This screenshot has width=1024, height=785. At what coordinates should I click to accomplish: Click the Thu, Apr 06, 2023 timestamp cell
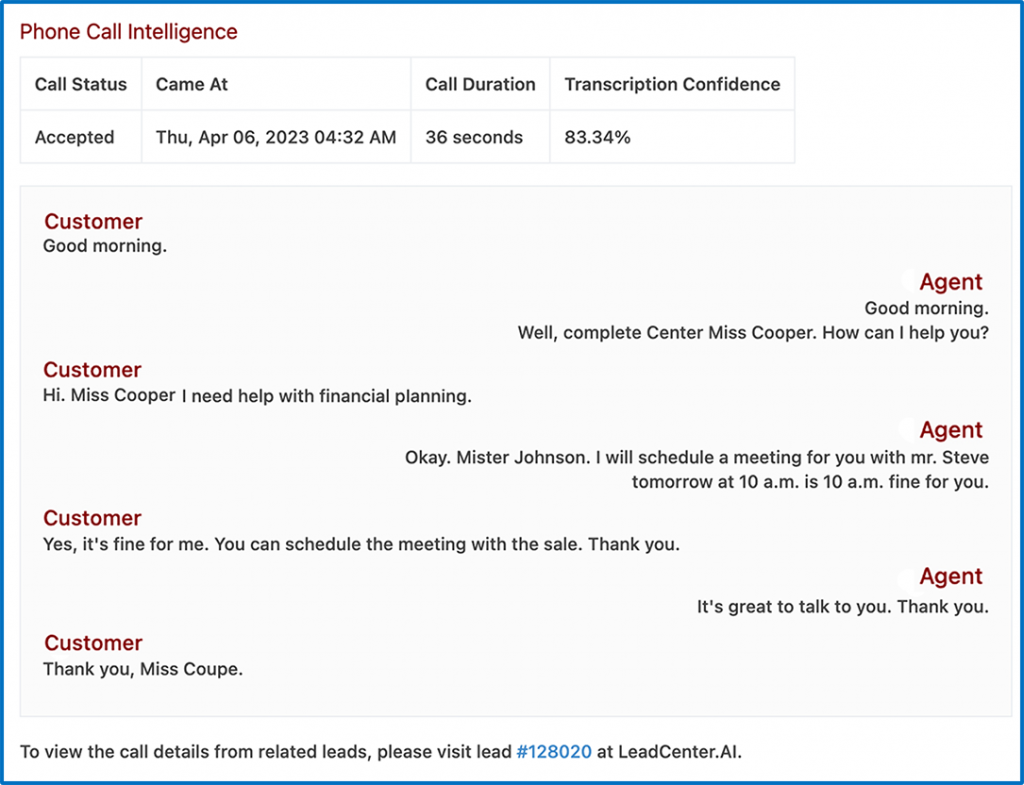tap(276, 137)
